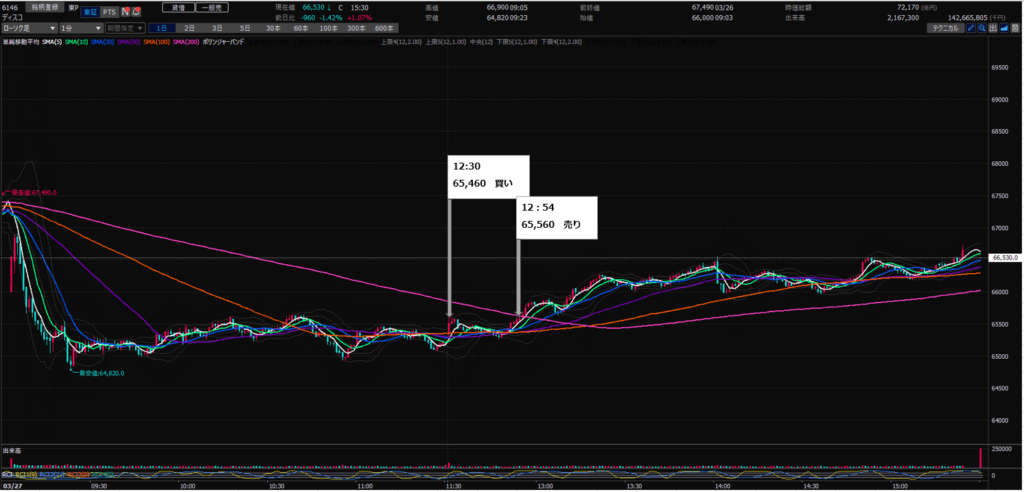1024x492 pixels.
Task: Click the magnifier zoom icon
Action: tap(981, 30)
